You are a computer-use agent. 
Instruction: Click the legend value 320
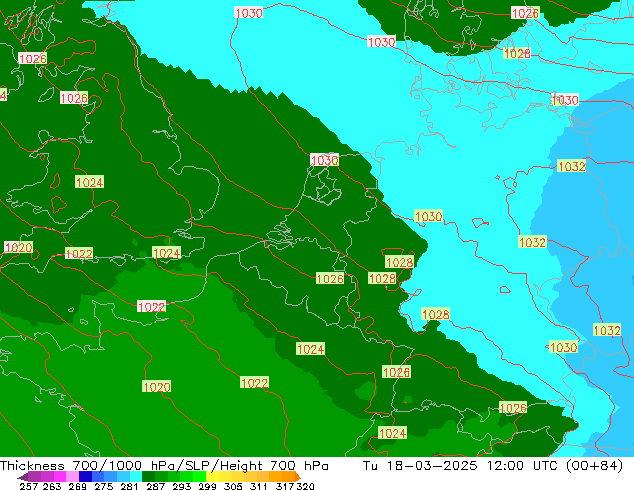click(x=305, y=486)
